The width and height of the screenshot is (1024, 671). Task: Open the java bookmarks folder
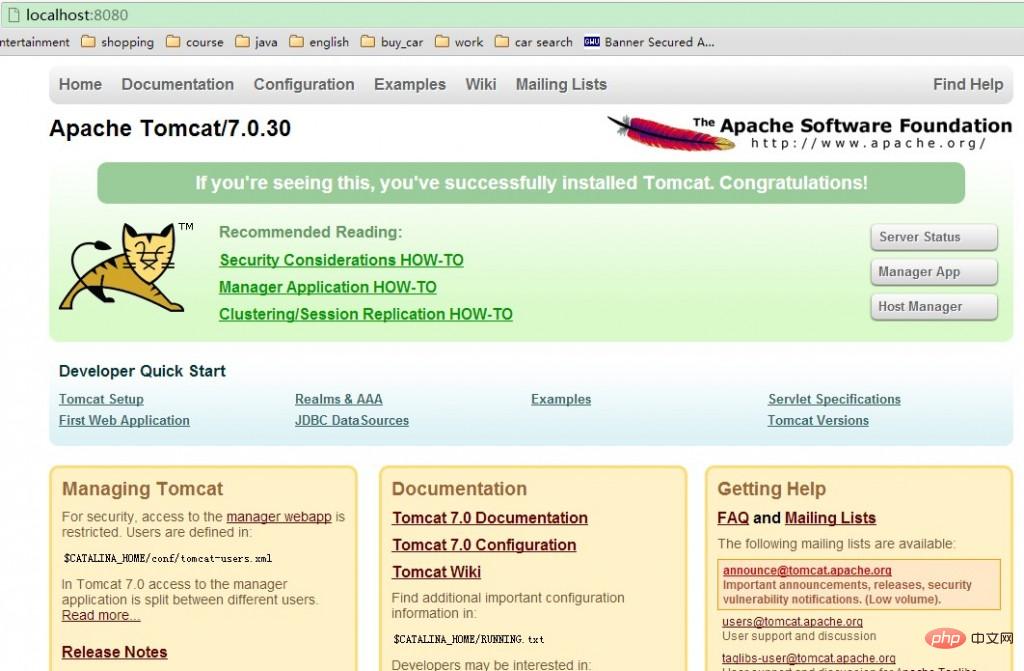click(x=256, y=42)
